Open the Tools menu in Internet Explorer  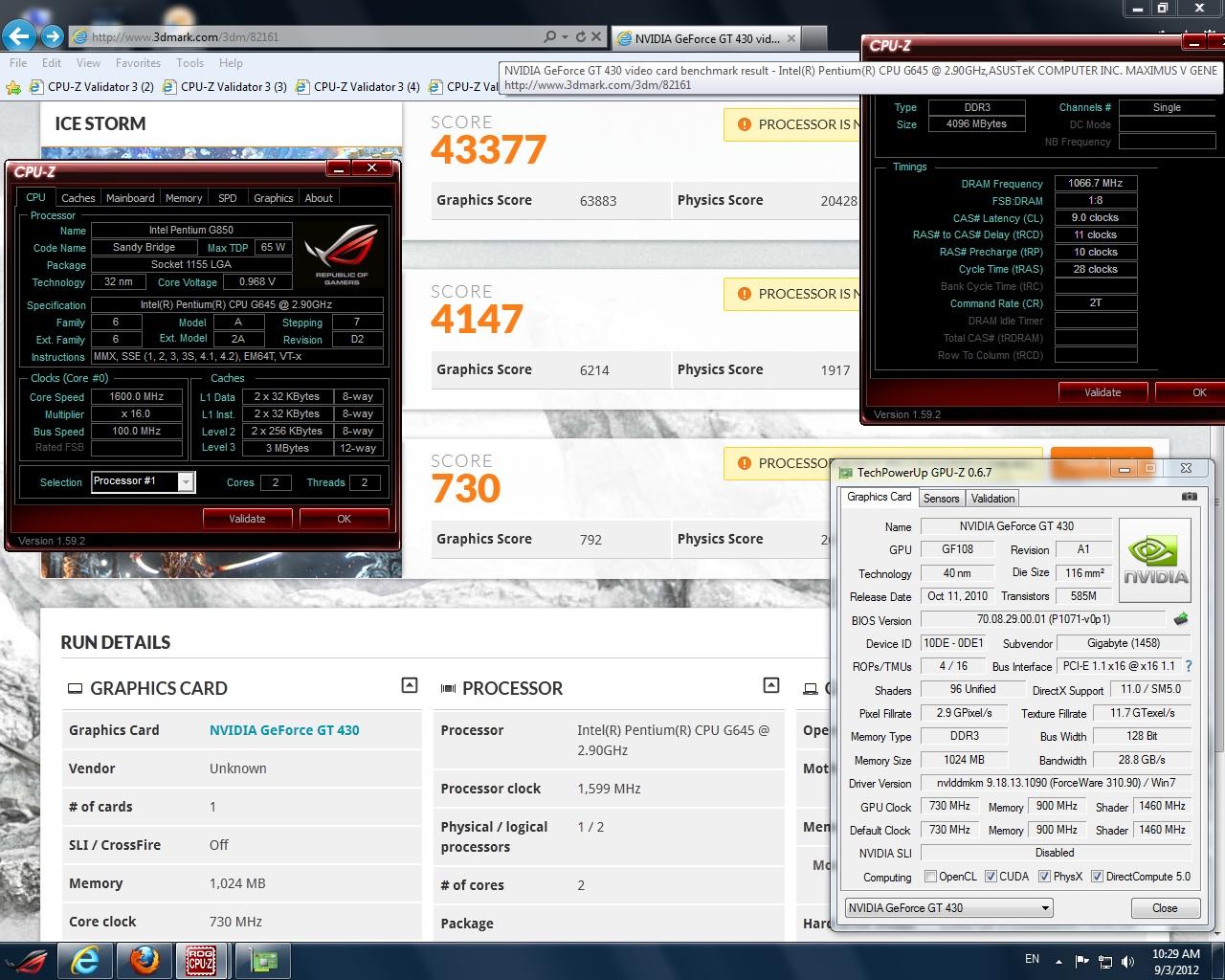(x=189, y=63)
